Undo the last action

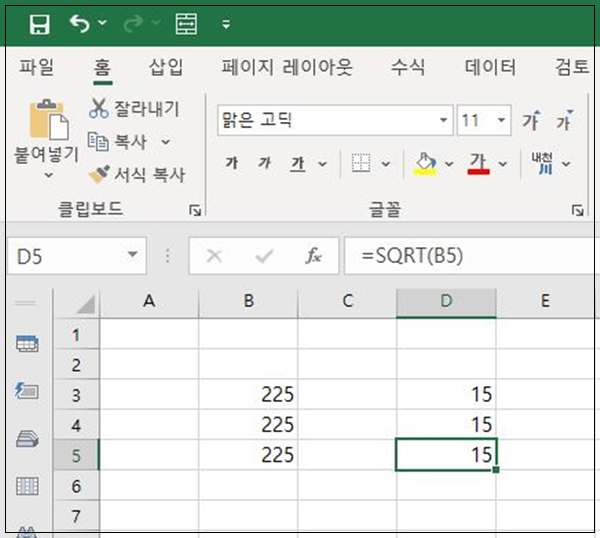click(79, 24)
